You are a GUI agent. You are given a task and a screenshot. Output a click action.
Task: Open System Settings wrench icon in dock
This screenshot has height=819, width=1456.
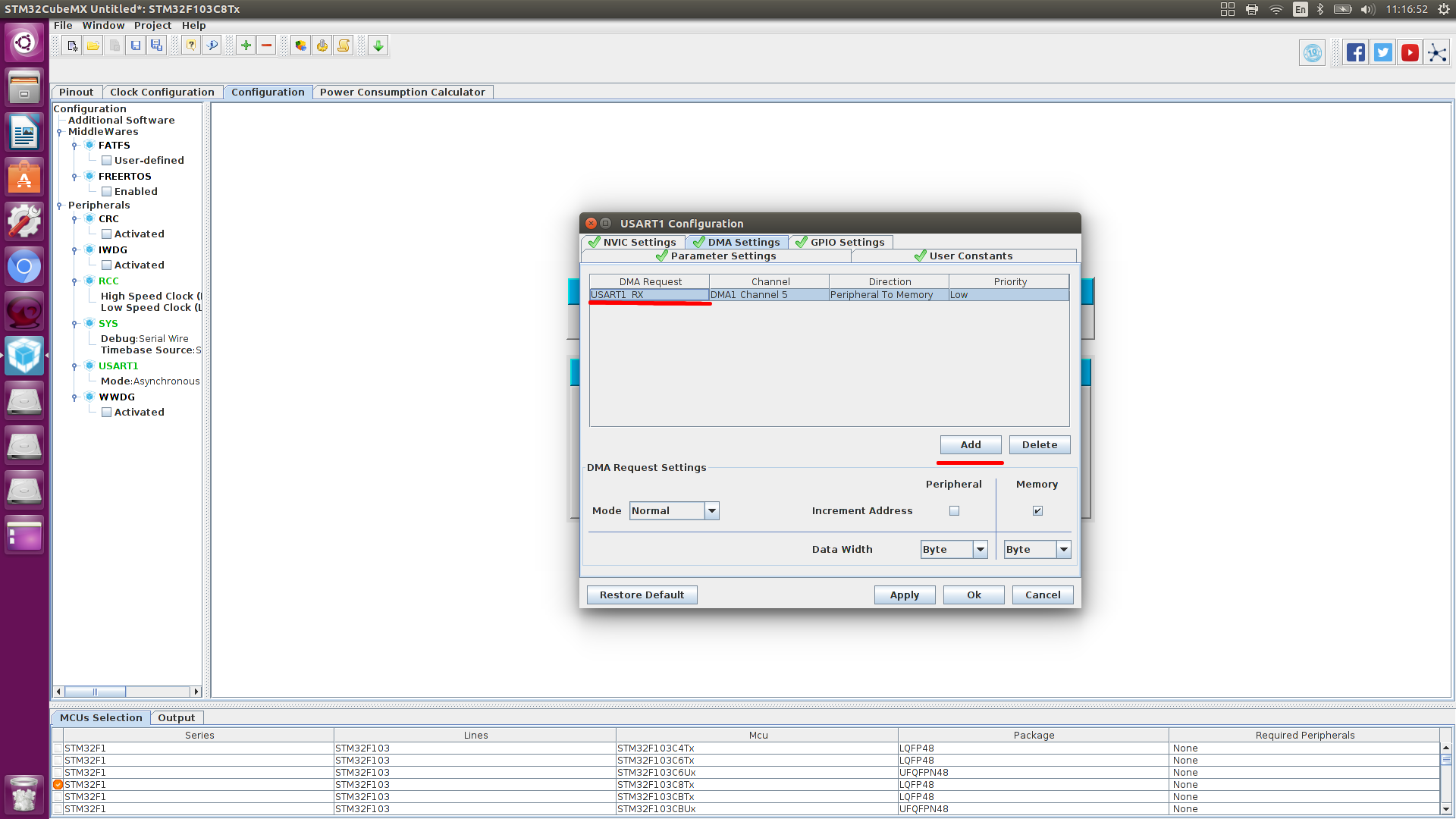pos(24,222)
